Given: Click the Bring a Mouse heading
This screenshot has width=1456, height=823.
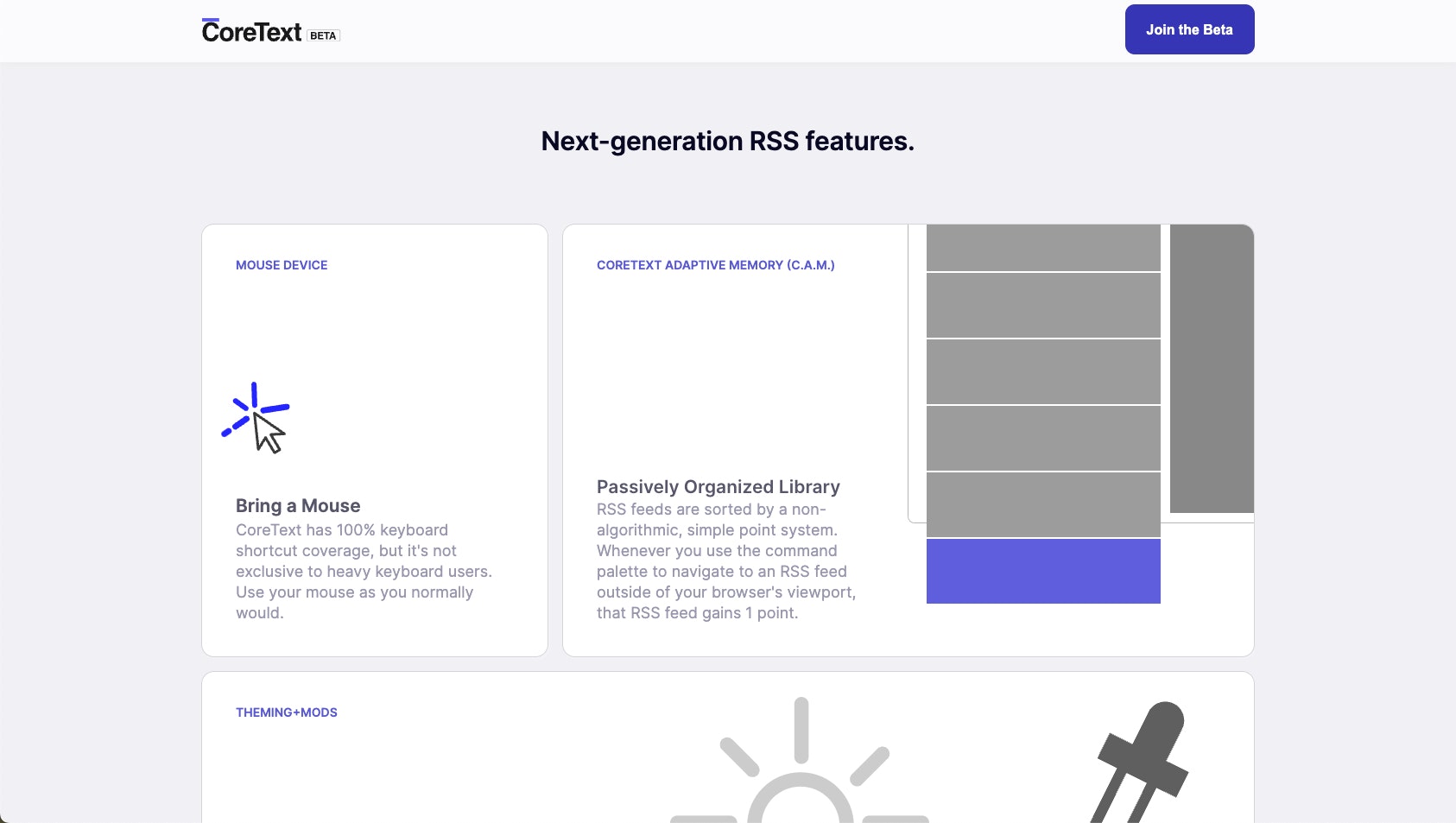Looking at the screenshot, I should click(x=298, y=506).
